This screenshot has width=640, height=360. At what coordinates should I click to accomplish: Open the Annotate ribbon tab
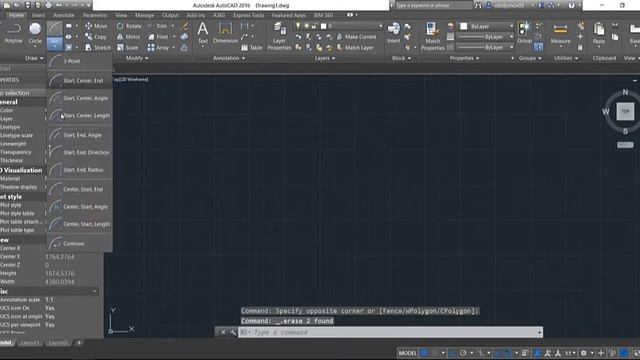point(64,15)
